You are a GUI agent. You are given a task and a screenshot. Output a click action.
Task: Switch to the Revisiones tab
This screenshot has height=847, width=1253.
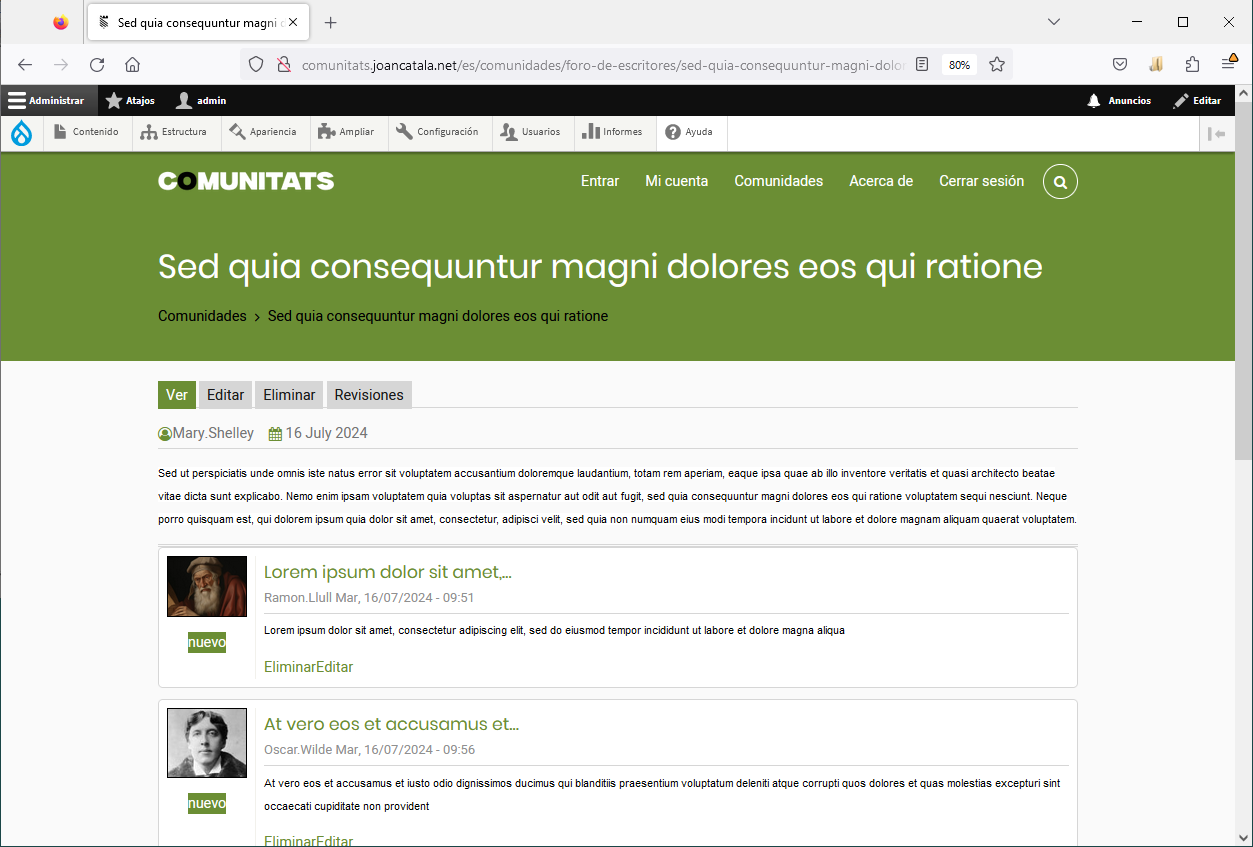[369, 395]
